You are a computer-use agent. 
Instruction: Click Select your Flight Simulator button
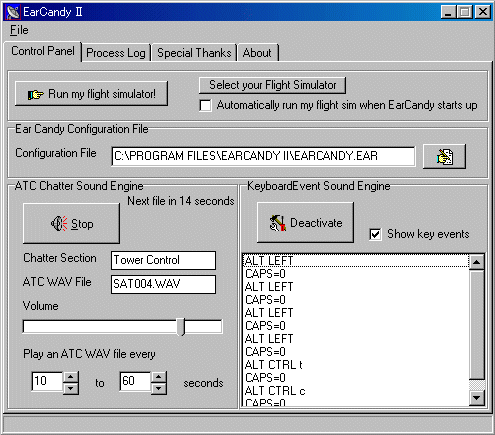(x=272, y=85)
